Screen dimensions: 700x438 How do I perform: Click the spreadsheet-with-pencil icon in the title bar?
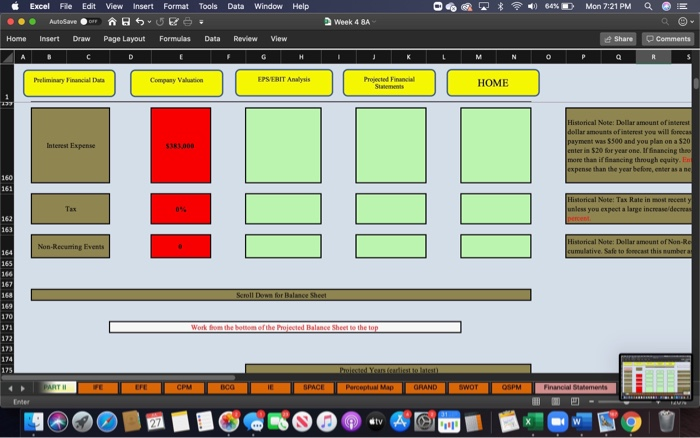(174, 21)
